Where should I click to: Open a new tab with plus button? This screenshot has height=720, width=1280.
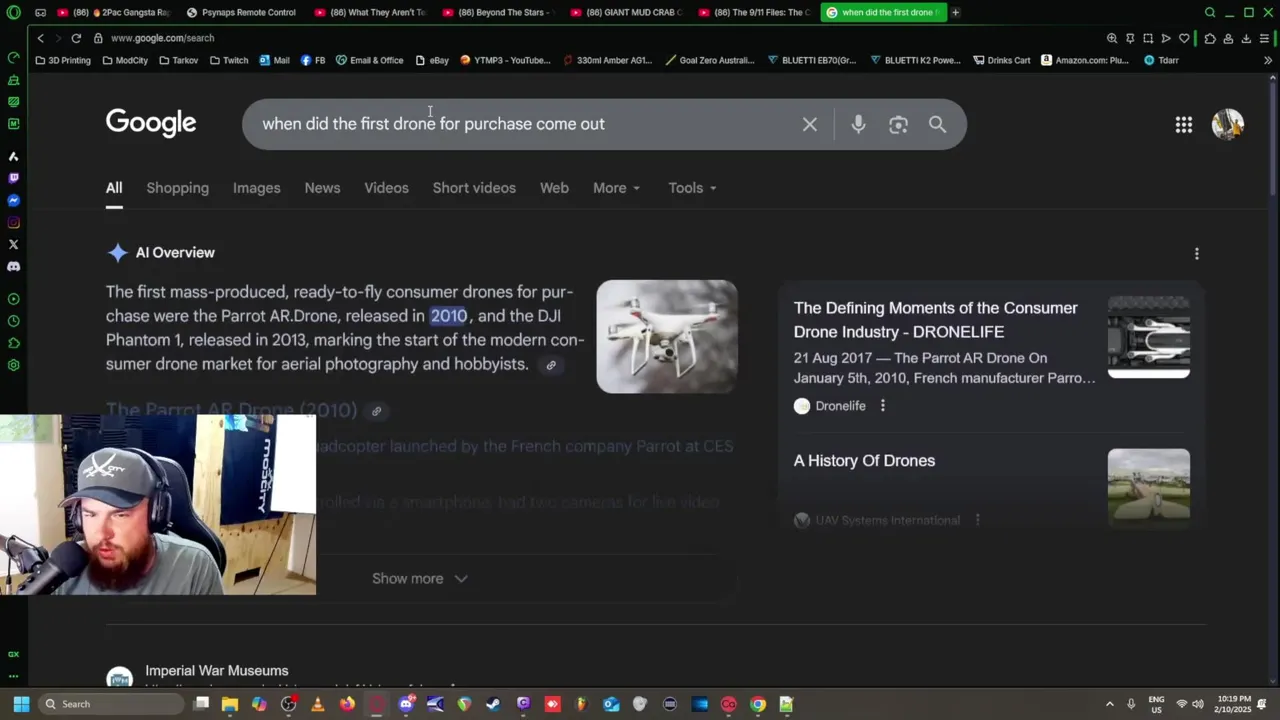955,12
